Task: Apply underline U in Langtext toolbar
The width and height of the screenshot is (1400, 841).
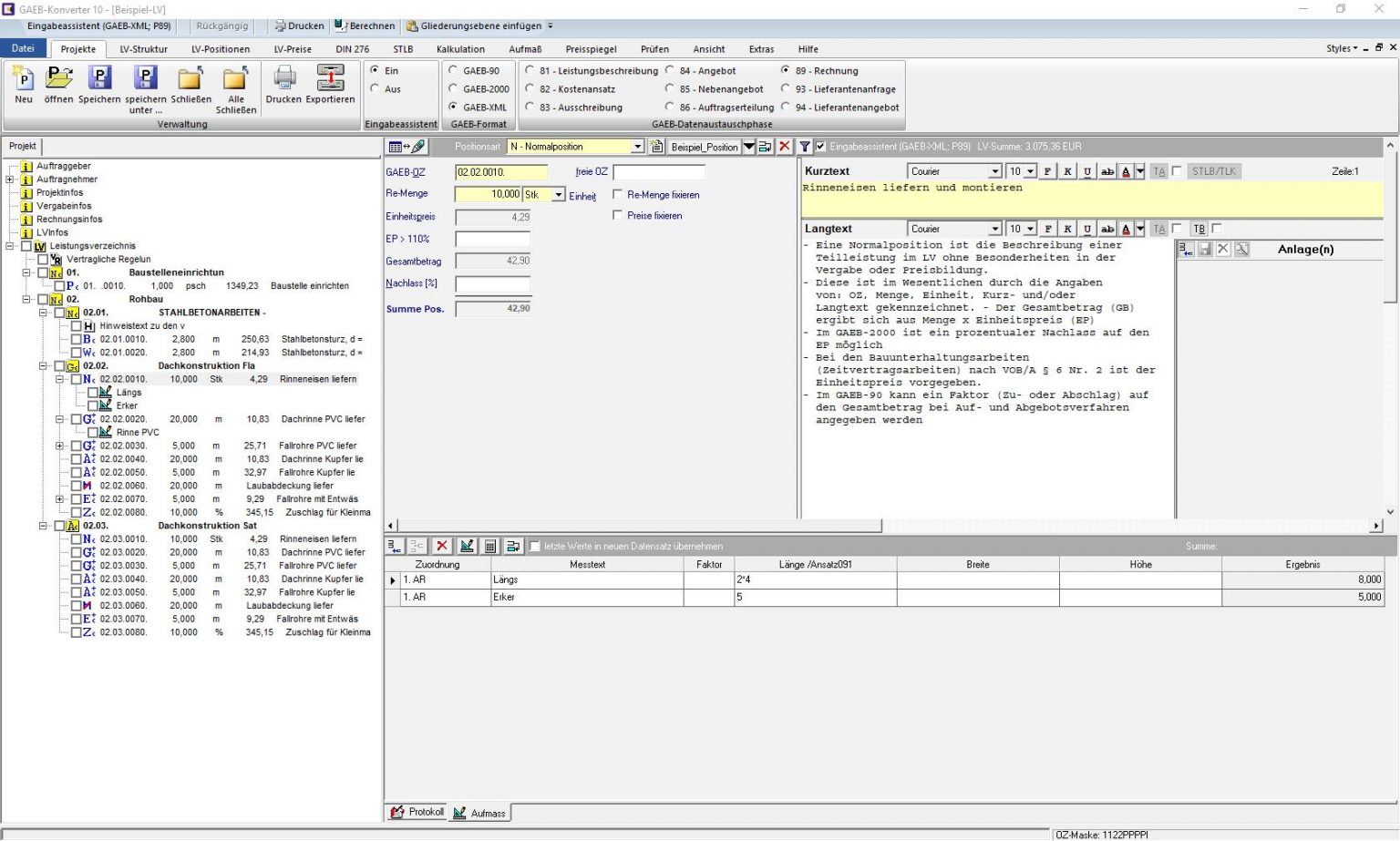Action: (x=1087, y=229)
